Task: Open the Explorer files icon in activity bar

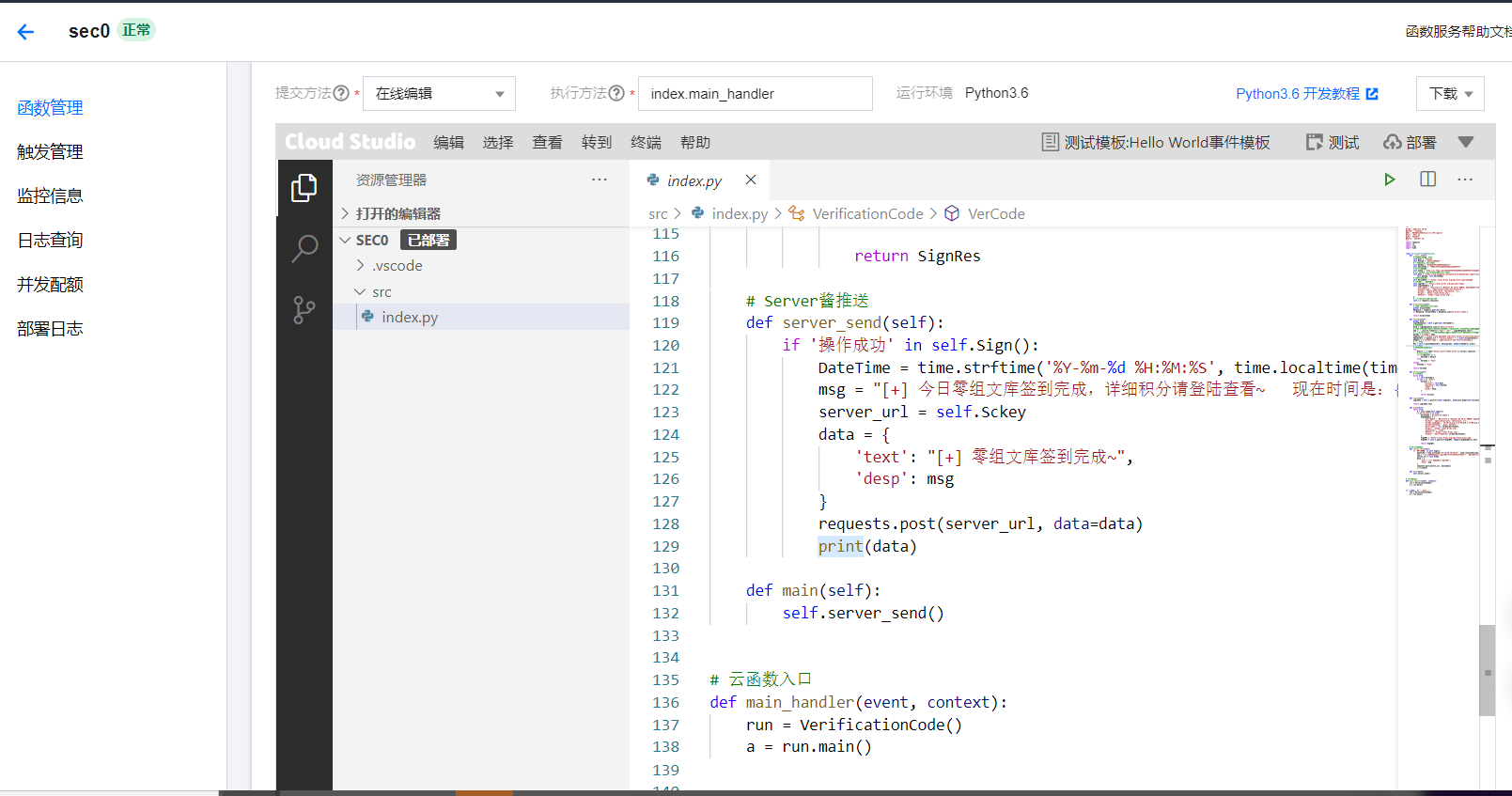Action: 304,188
